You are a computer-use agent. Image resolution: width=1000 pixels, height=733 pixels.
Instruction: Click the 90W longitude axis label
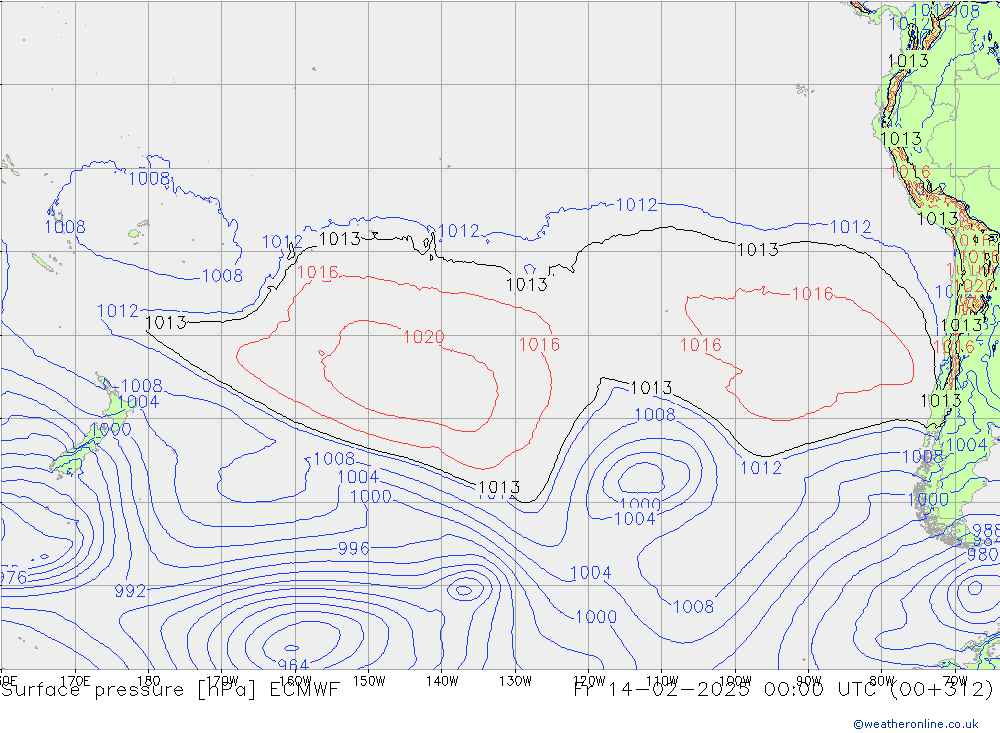(808, 681)
